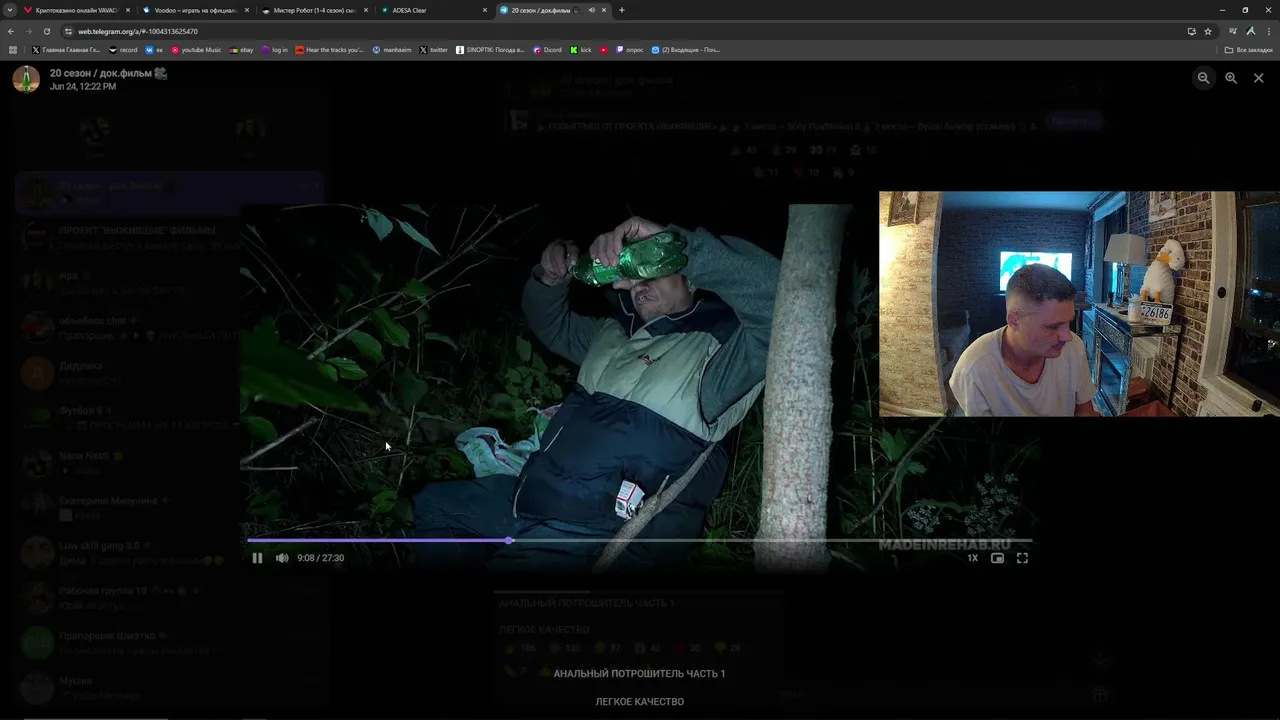Image resolution: width=1280 pixels, height=720 pixels.
Task: Switch video to fullscreen
Action: [x=1022, y=558]
